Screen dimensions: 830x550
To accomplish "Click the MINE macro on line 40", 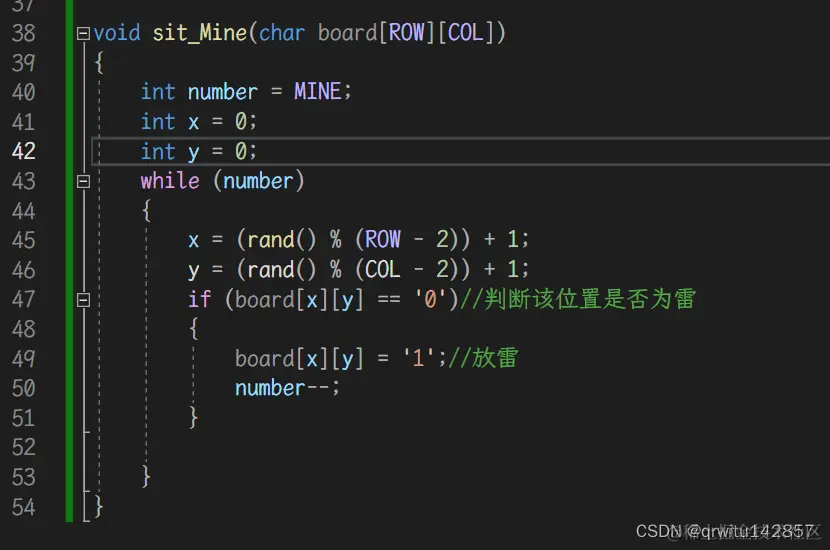I will click(318, 92).
